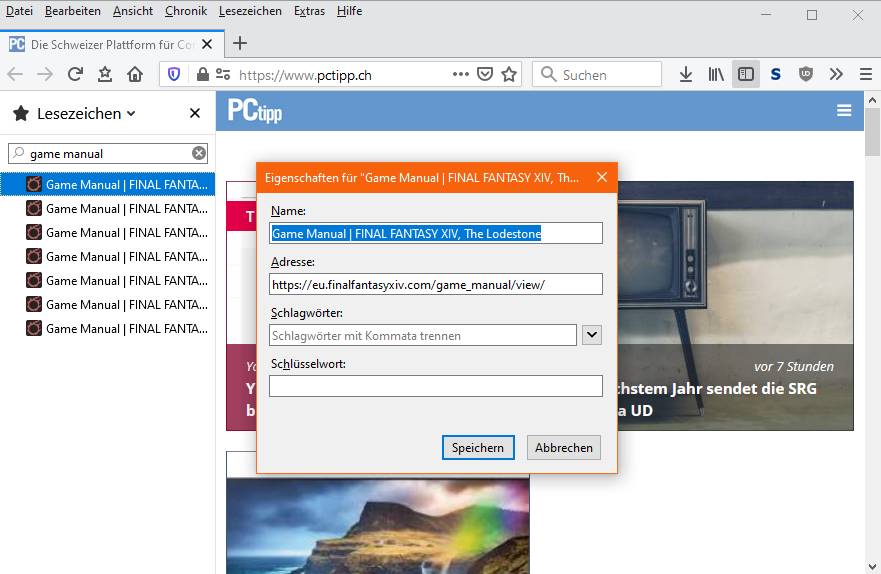Open the Extras menu
Image resolution: width=881 pixels, height=574 pixels.
[x=310, y=11]
